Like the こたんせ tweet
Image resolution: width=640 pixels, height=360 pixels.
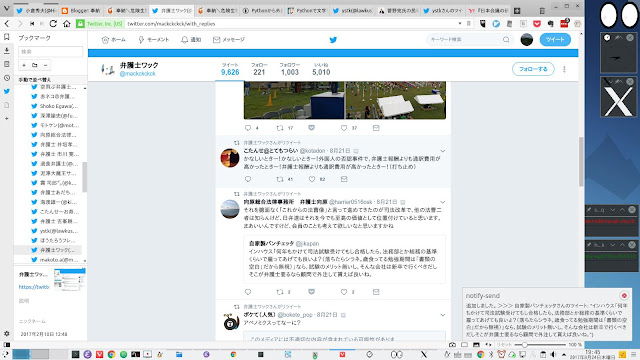pos(312,179)
